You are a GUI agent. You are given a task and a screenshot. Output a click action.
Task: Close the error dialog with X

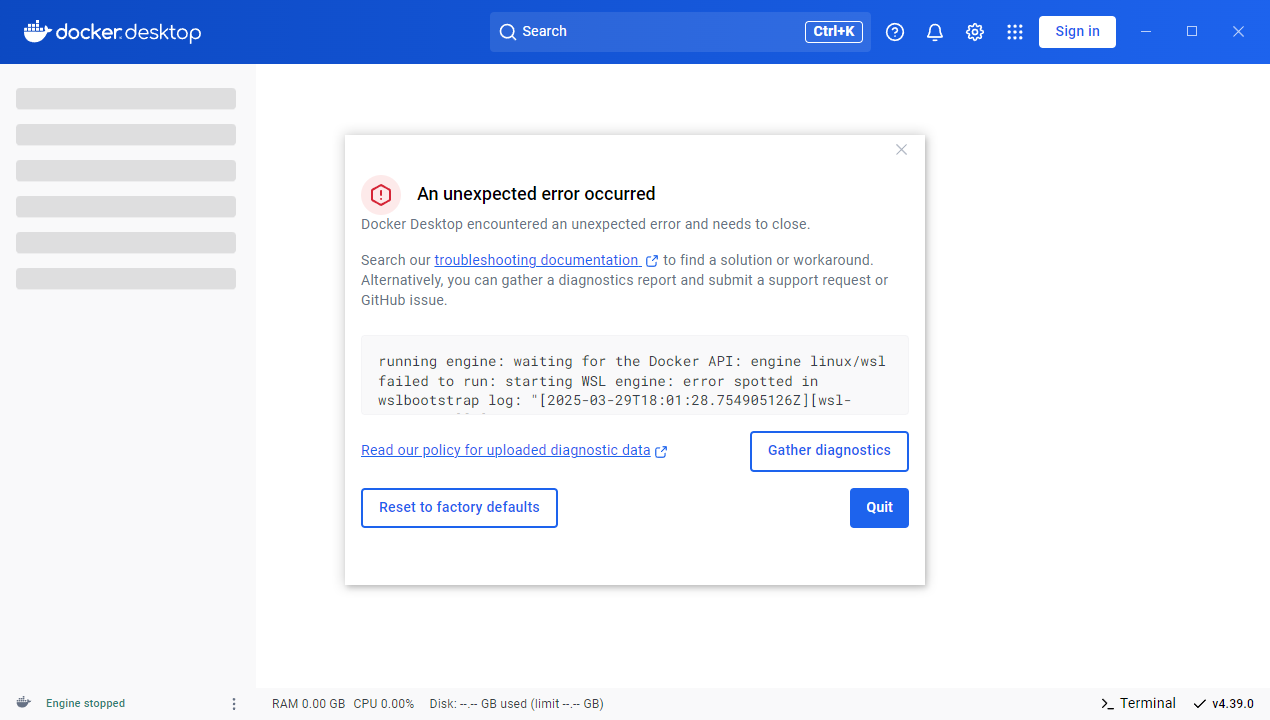pos(901,150)
